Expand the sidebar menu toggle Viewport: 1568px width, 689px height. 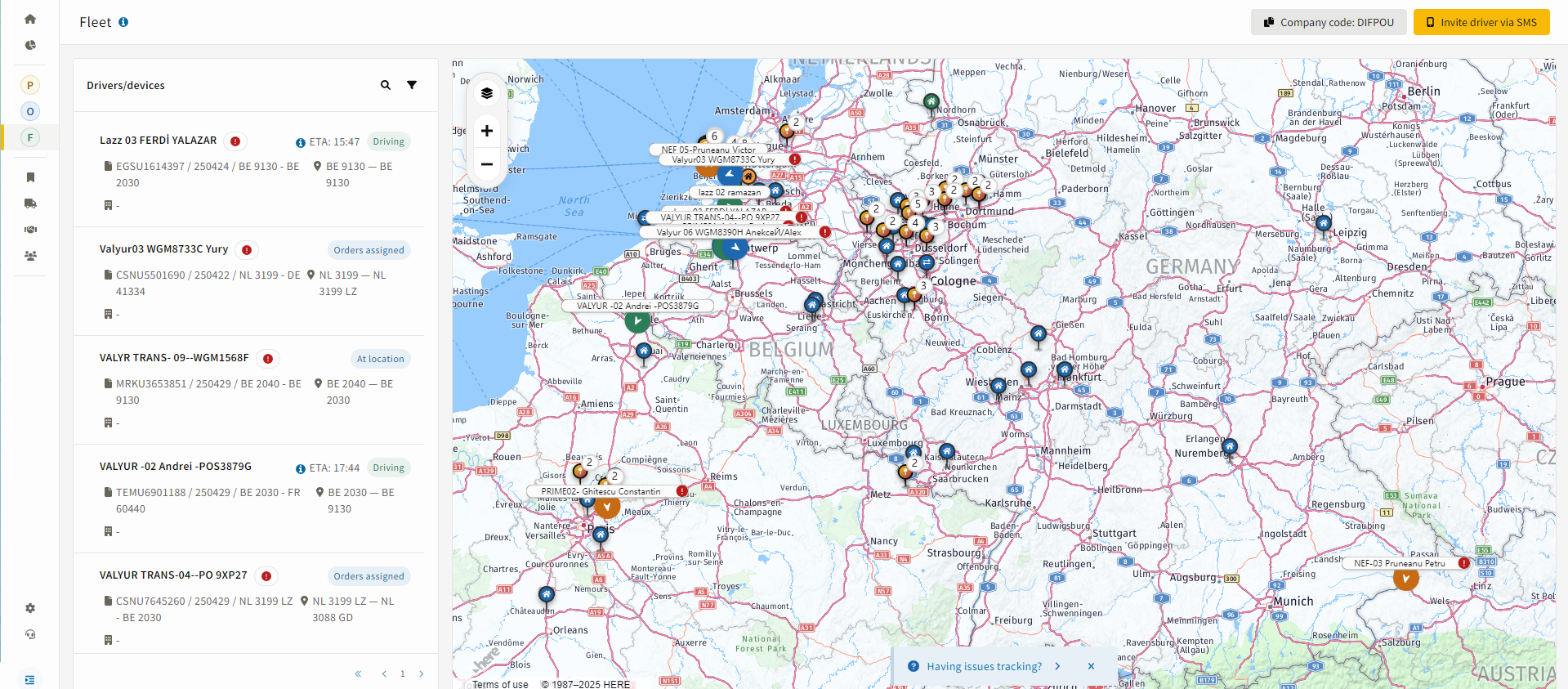(x=30, y=679)
